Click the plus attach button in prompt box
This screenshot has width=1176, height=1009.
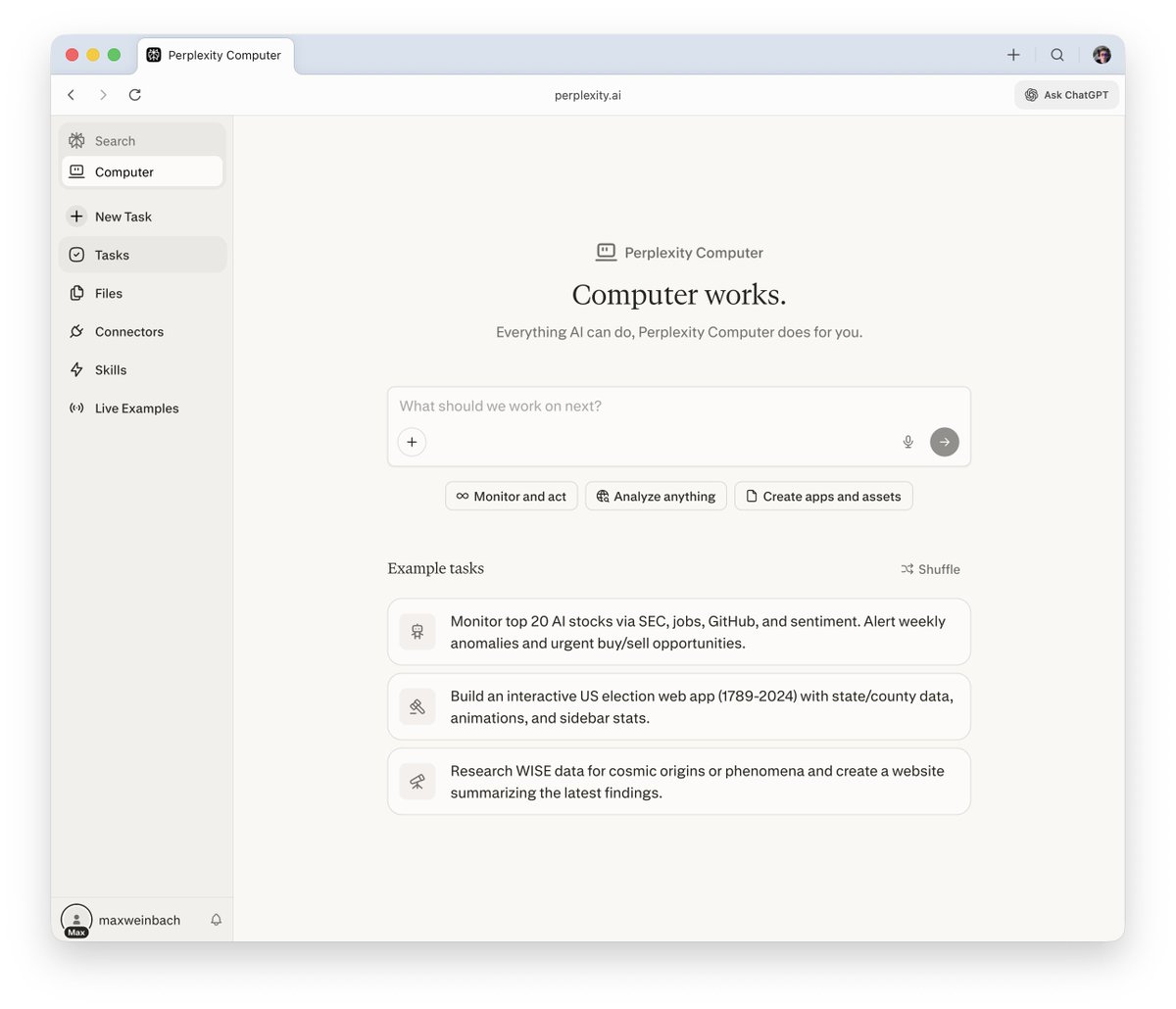point(412,442)
